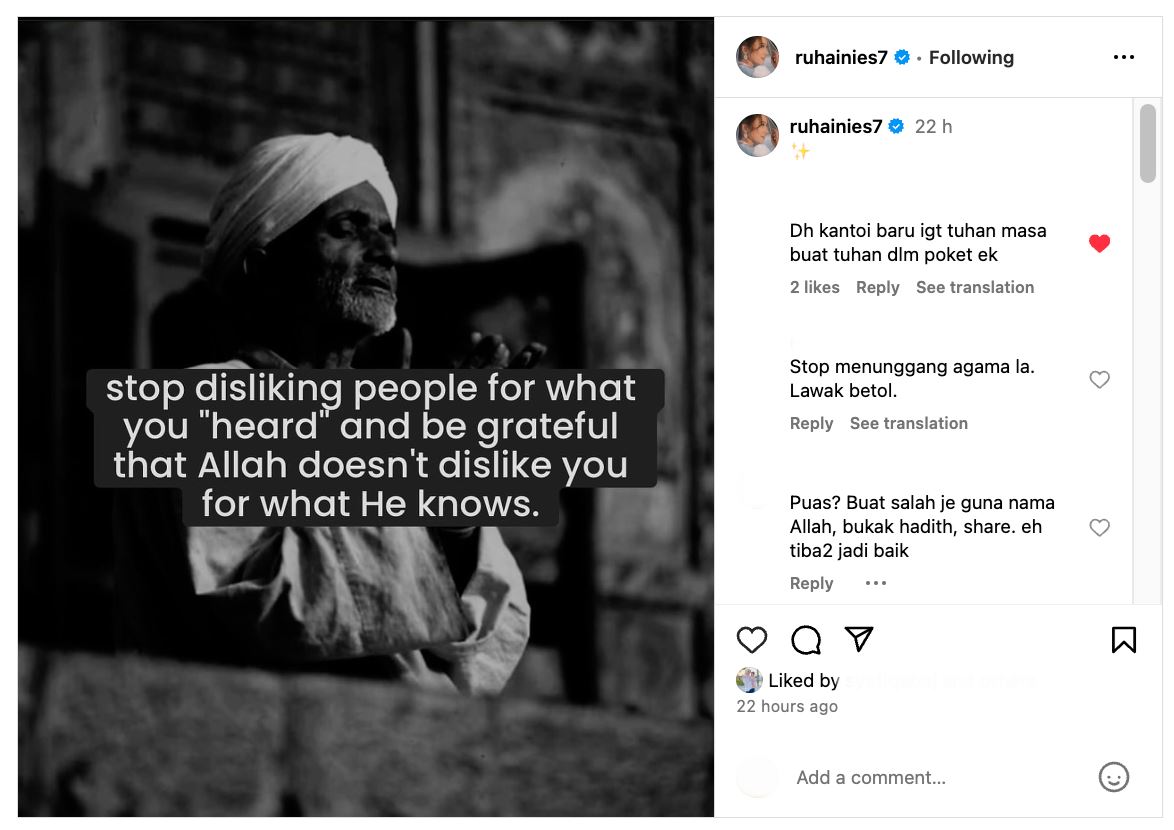The width and height of the screenshot is (1174, 830).
Task: Like the post using the heart icon
Action: click(752, 640)
